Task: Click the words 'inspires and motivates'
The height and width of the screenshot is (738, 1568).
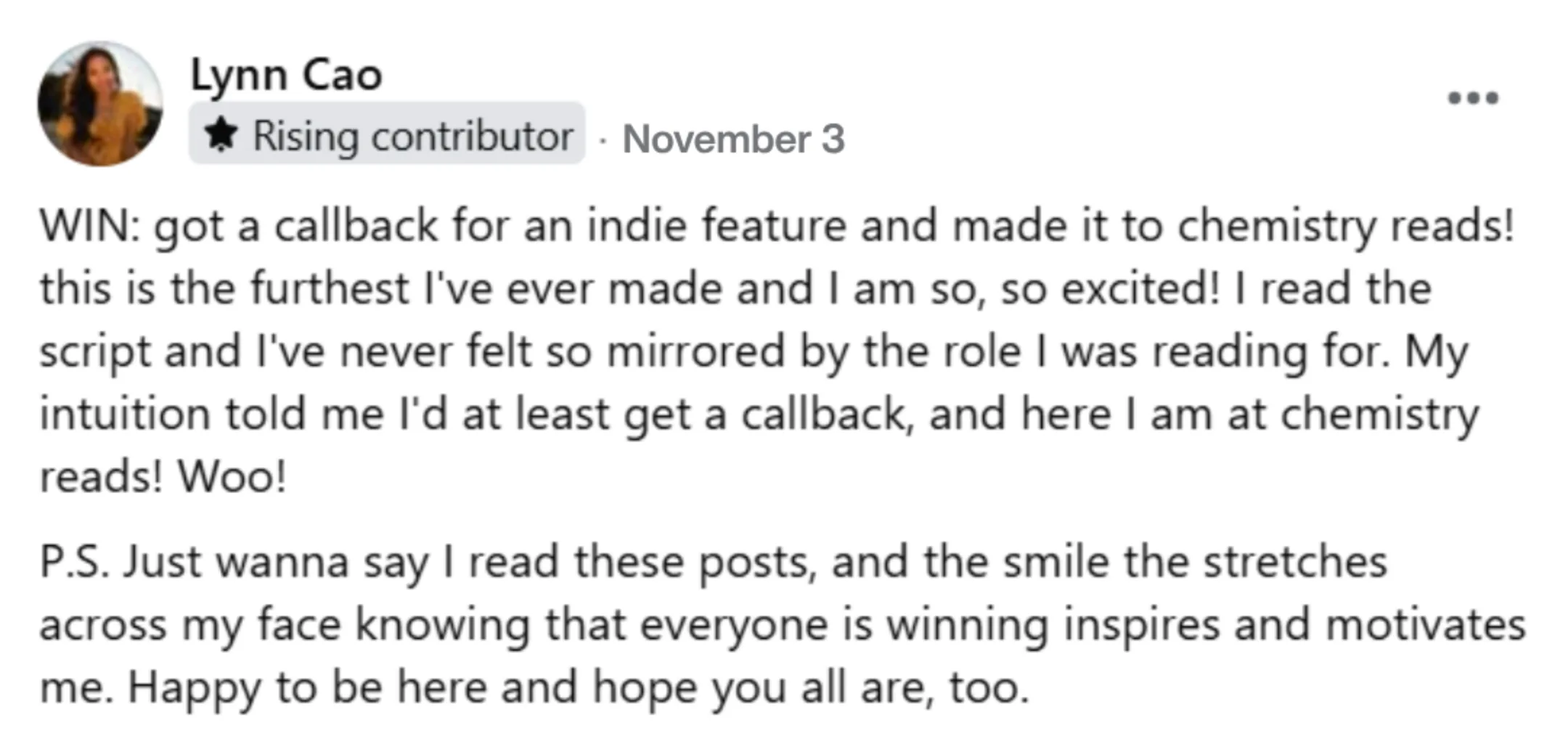Action: point(1294,625)
